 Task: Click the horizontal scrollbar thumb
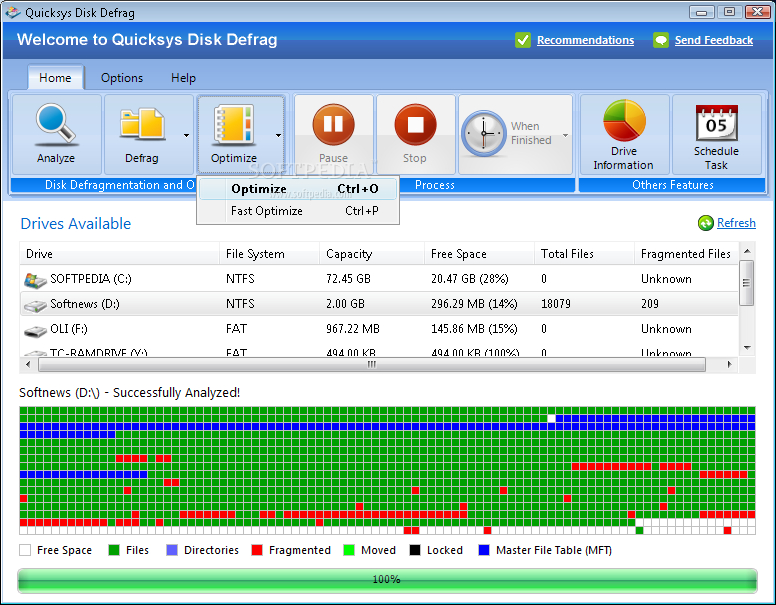(x=372, y=365)
